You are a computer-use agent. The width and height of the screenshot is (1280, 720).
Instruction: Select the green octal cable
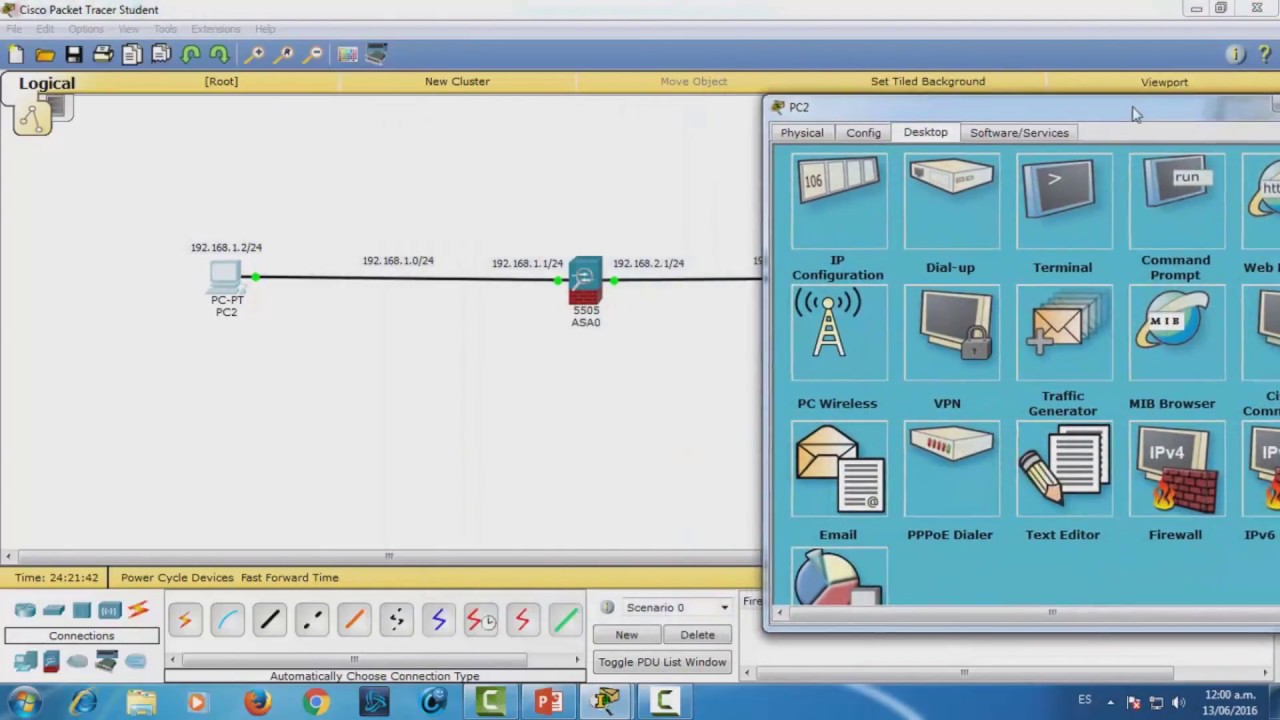(x=565, y=621)
